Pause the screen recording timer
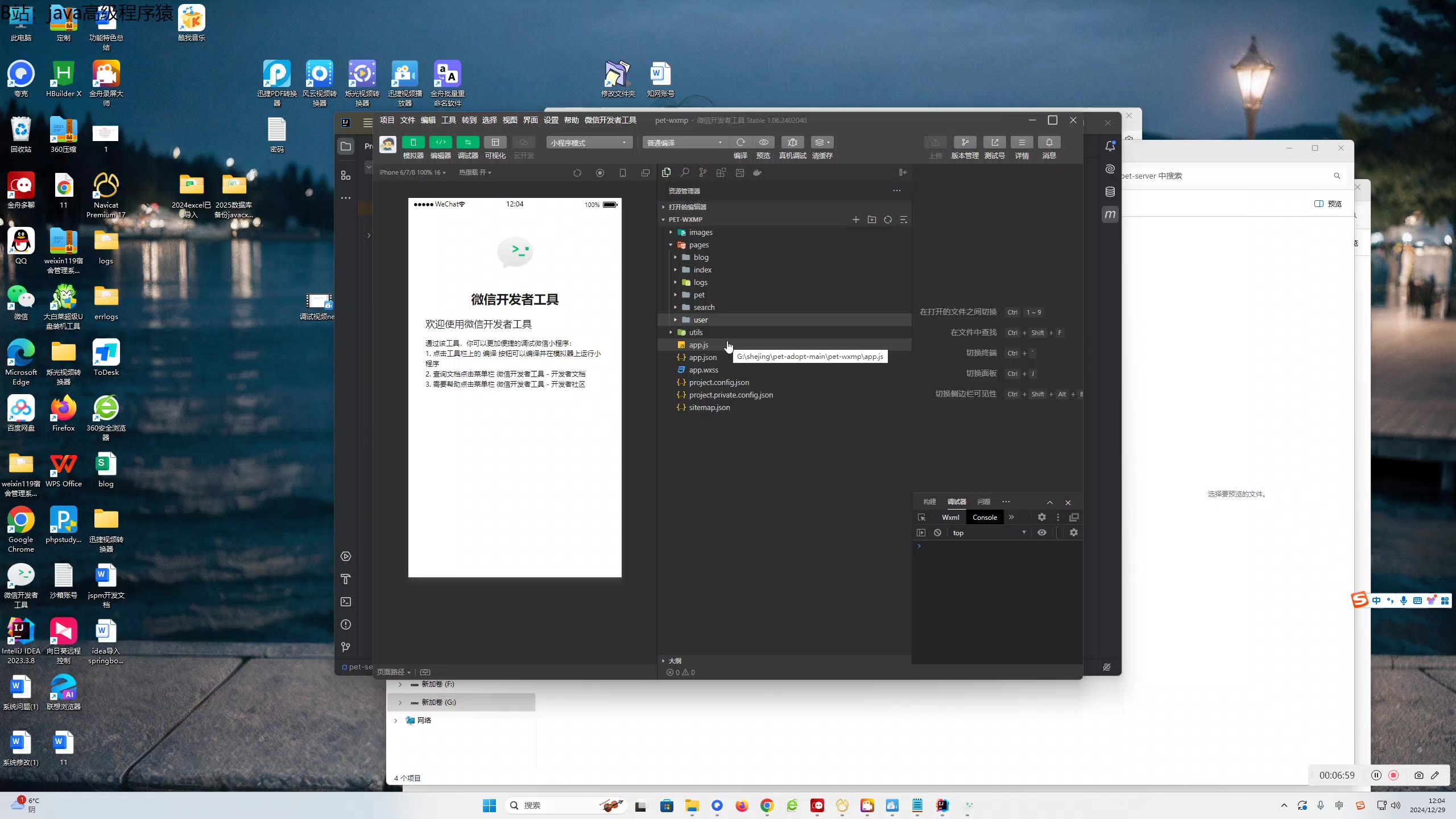1456x819 pixels. 1376,775
